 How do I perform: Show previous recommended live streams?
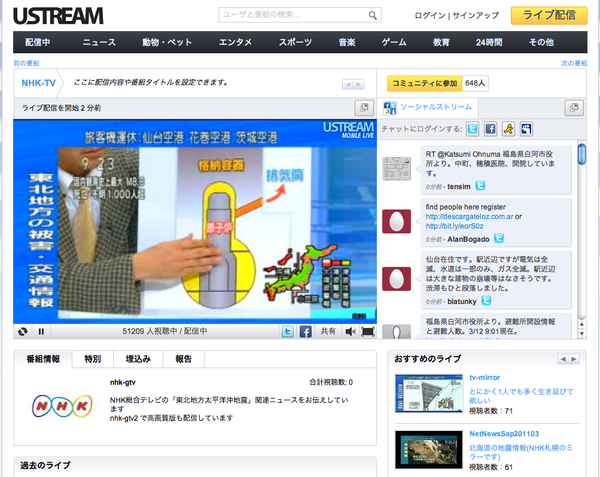[x=563, y=359]
